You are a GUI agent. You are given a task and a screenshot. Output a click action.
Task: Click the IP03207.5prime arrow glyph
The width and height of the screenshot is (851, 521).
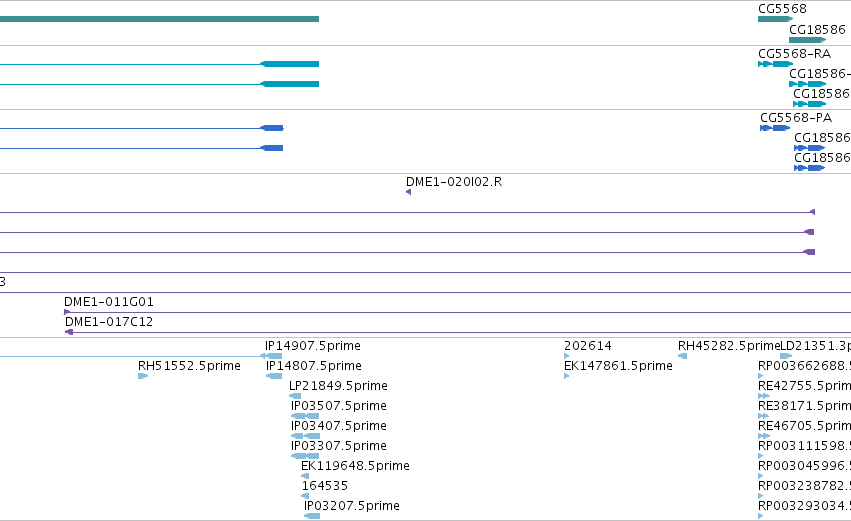312,516
